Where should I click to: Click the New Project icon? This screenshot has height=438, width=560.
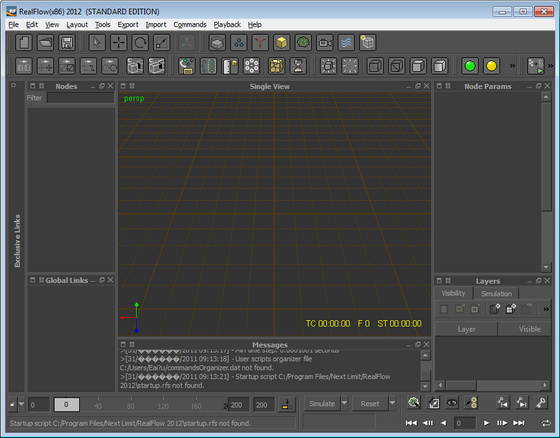pyautogui.click(x=24, y=43)
